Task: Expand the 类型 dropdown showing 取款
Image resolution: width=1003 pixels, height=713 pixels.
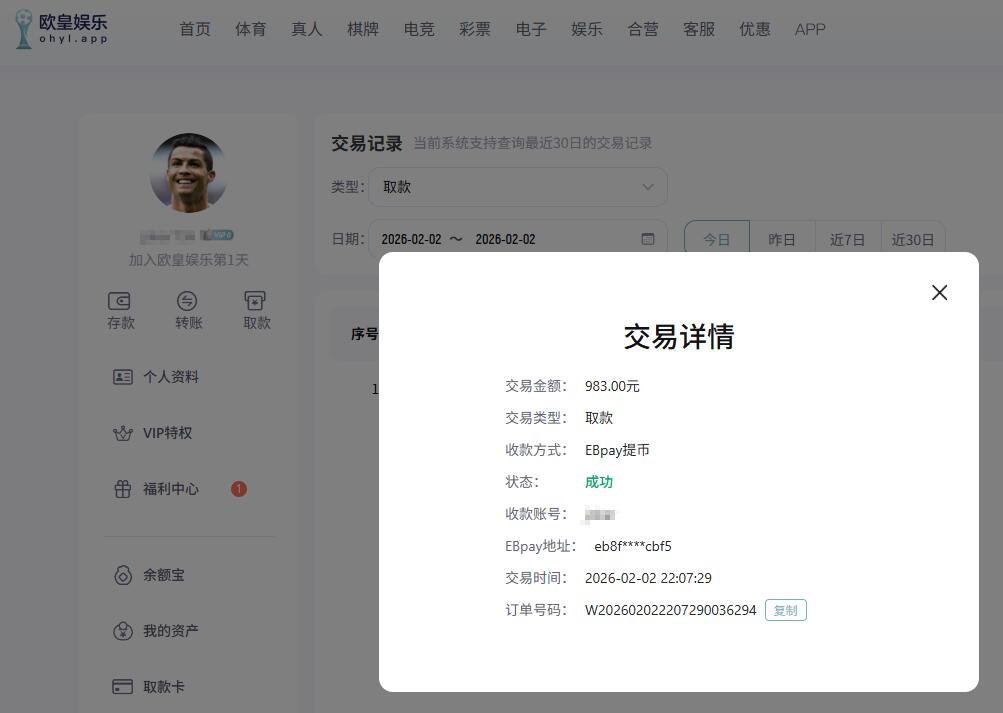Action: (x=517, y=187)
